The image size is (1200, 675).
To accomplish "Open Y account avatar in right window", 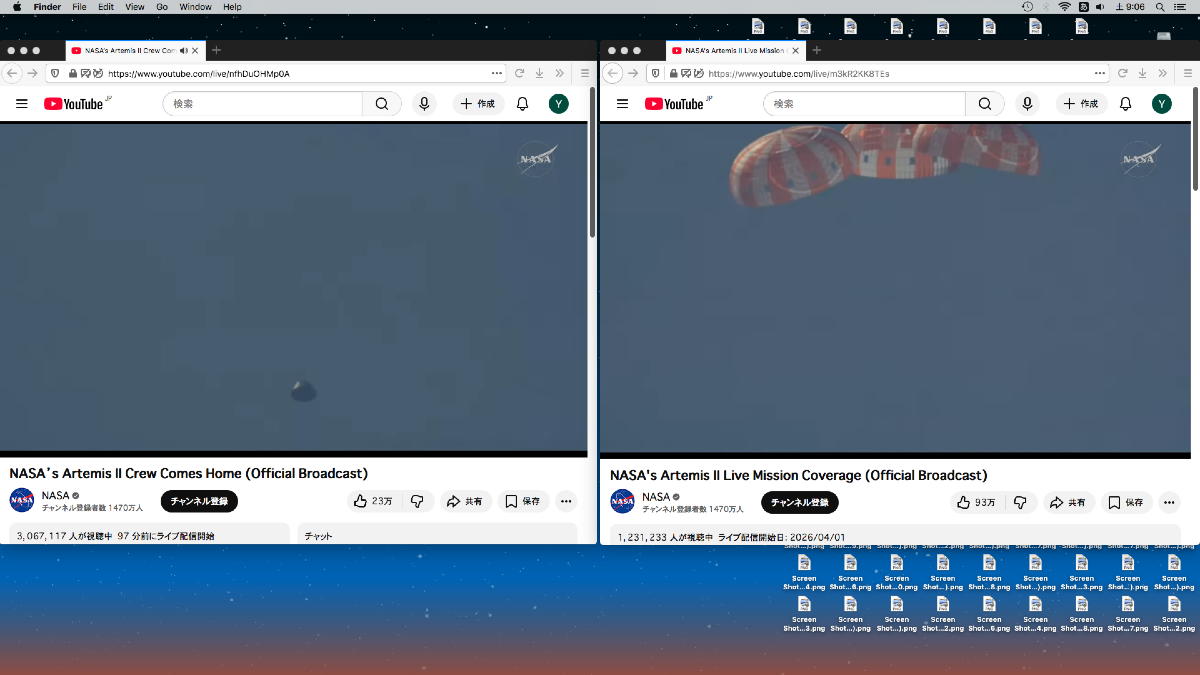I will click(x=1161, y=104).
